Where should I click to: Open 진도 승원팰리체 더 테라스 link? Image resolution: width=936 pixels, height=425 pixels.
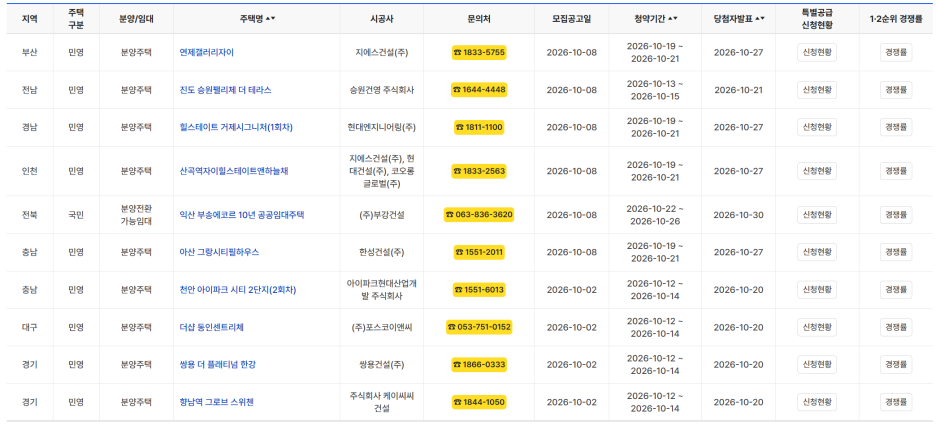pos(225,90)
